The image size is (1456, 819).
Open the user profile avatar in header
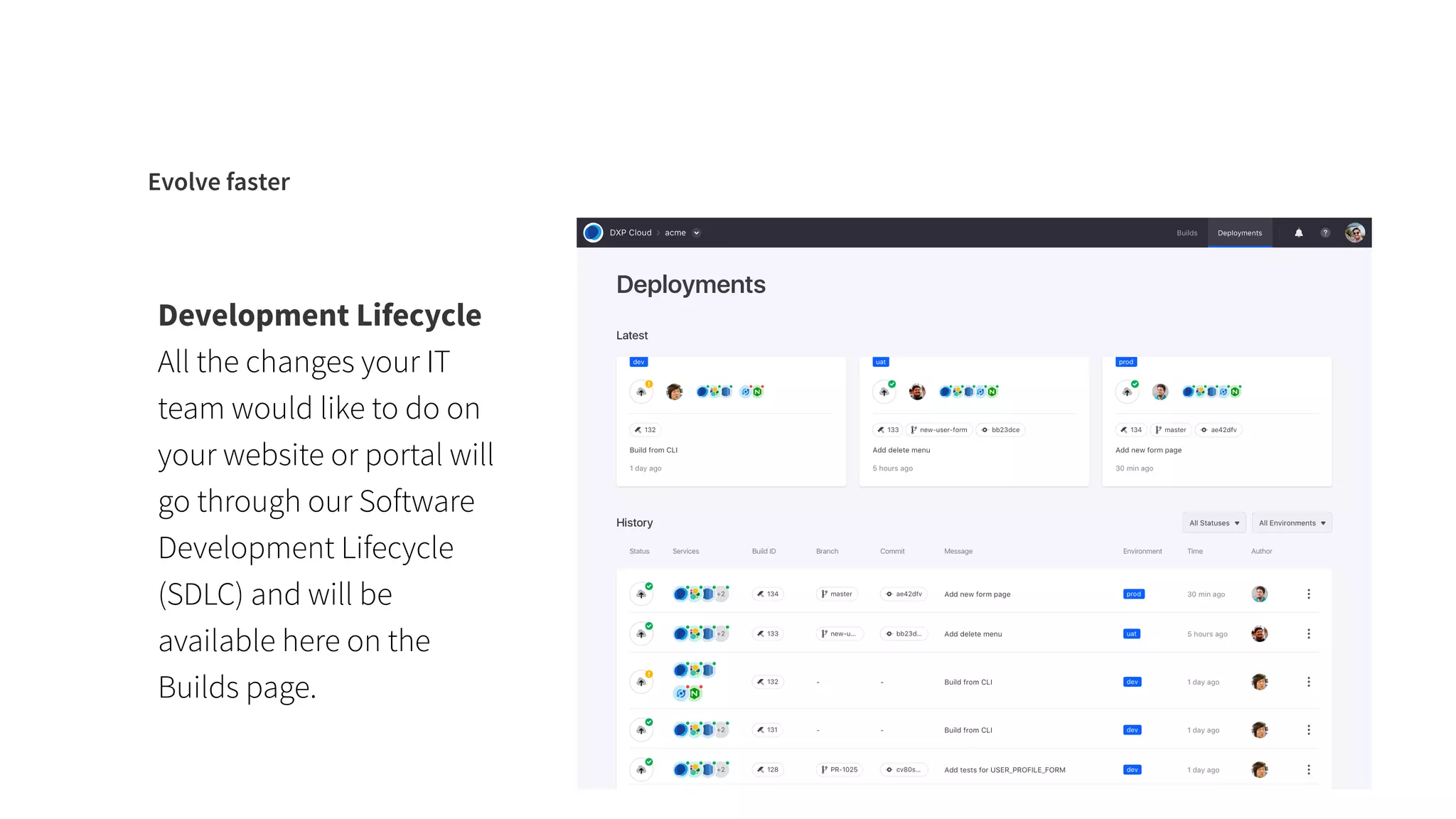1355,232
